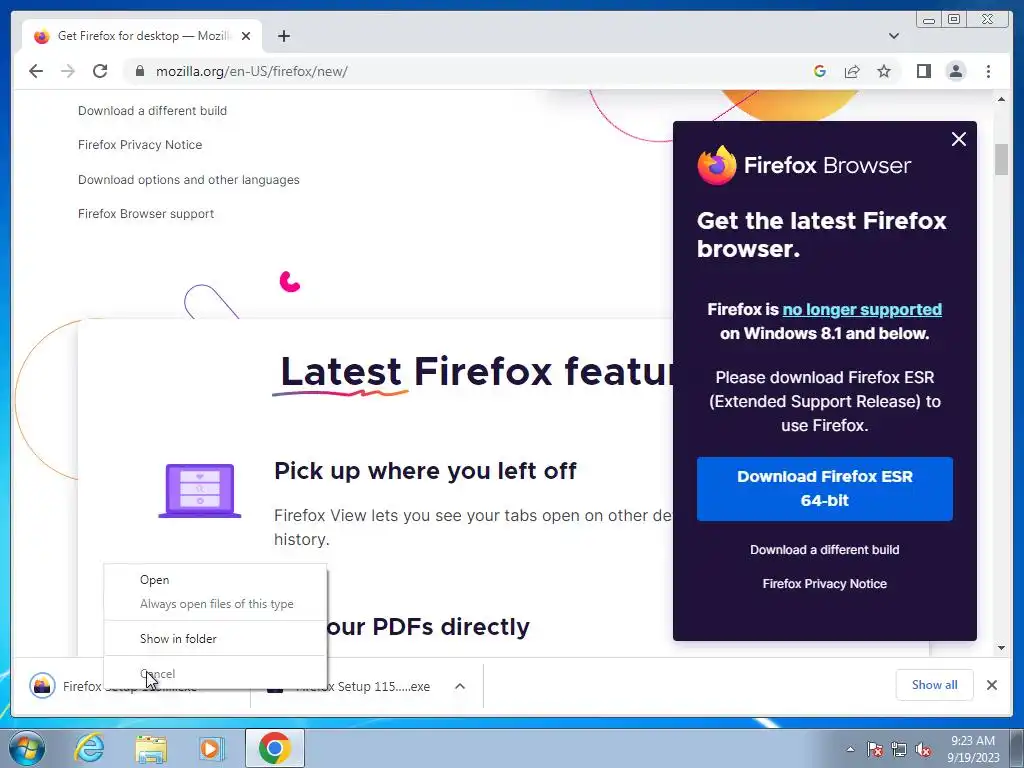Expand the tab search chevron
The width and height of the screenshot is (1024, 768).
894,36
